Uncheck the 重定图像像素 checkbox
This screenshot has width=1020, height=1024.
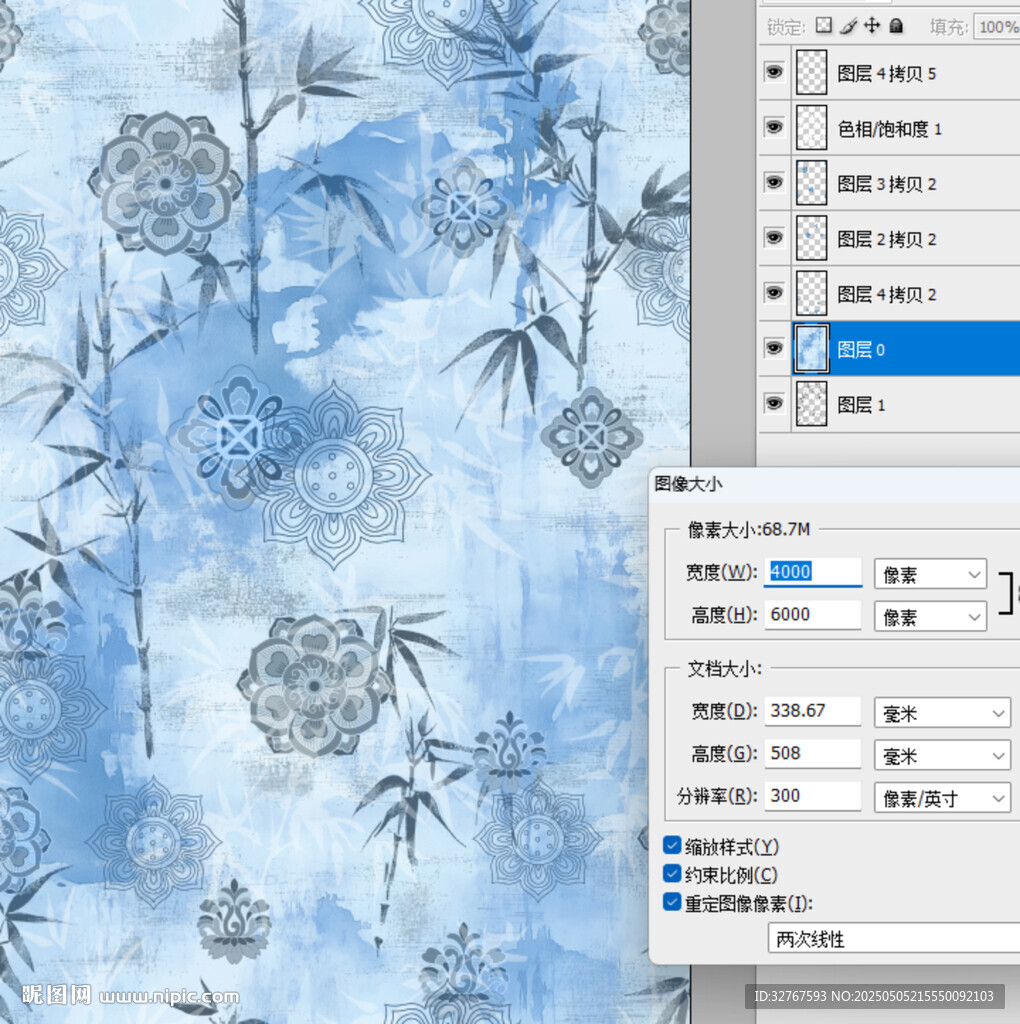[x=672, y=902]
